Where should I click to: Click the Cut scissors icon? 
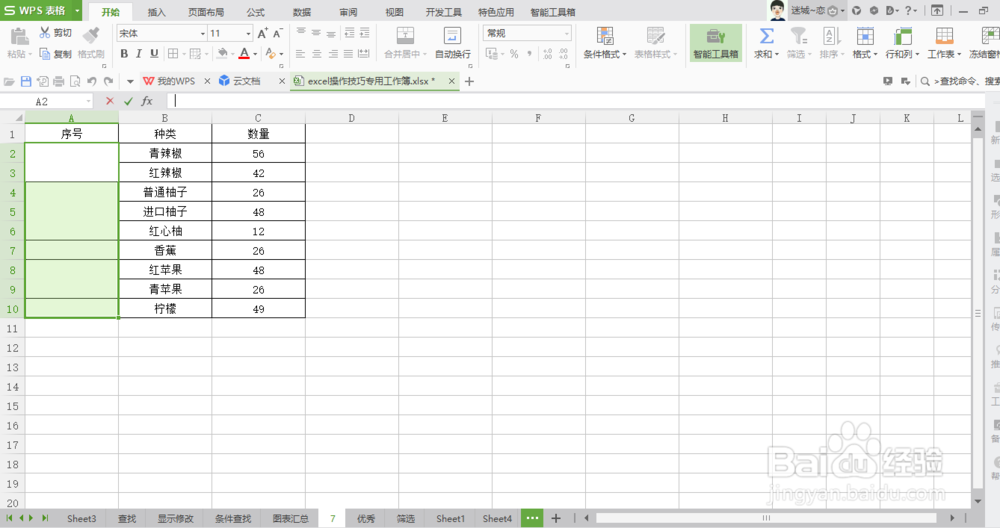[x=45, y=33]
